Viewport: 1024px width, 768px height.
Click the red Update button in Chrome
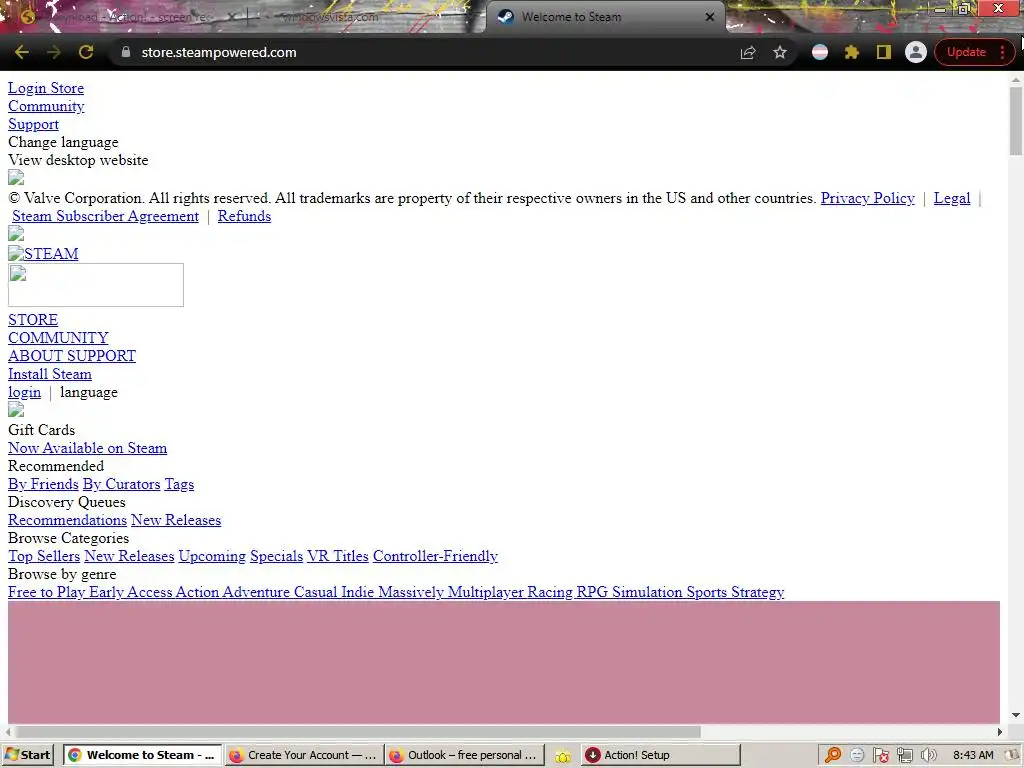[966, 52]
